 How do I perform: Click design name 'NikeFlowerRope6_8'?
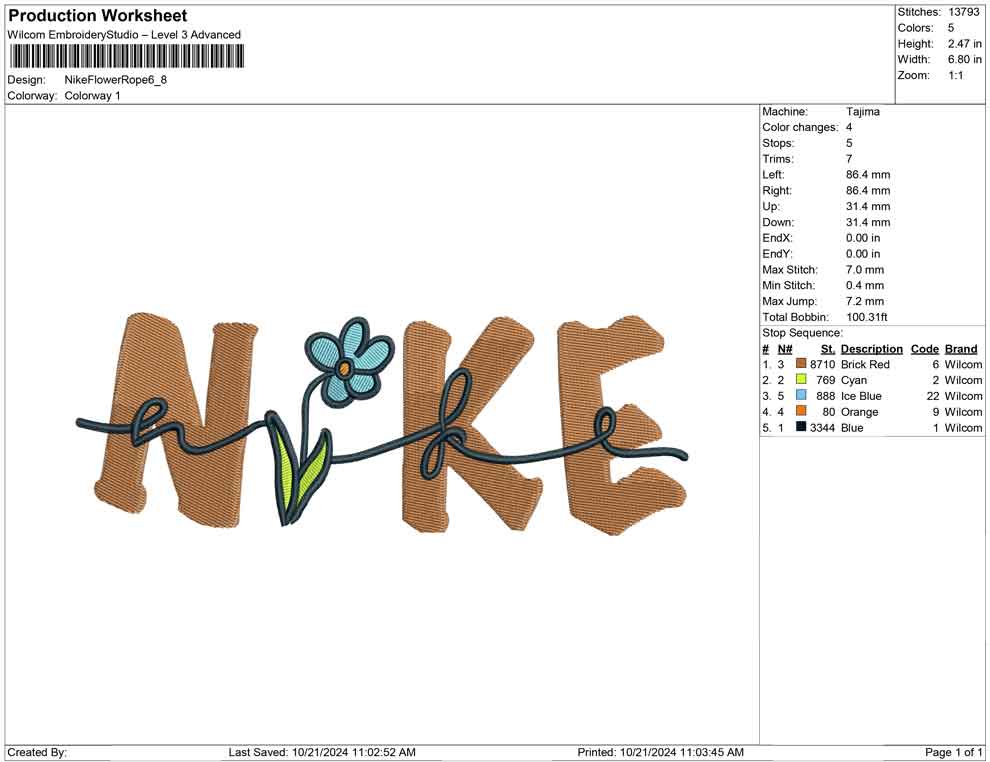pos(116,80)
